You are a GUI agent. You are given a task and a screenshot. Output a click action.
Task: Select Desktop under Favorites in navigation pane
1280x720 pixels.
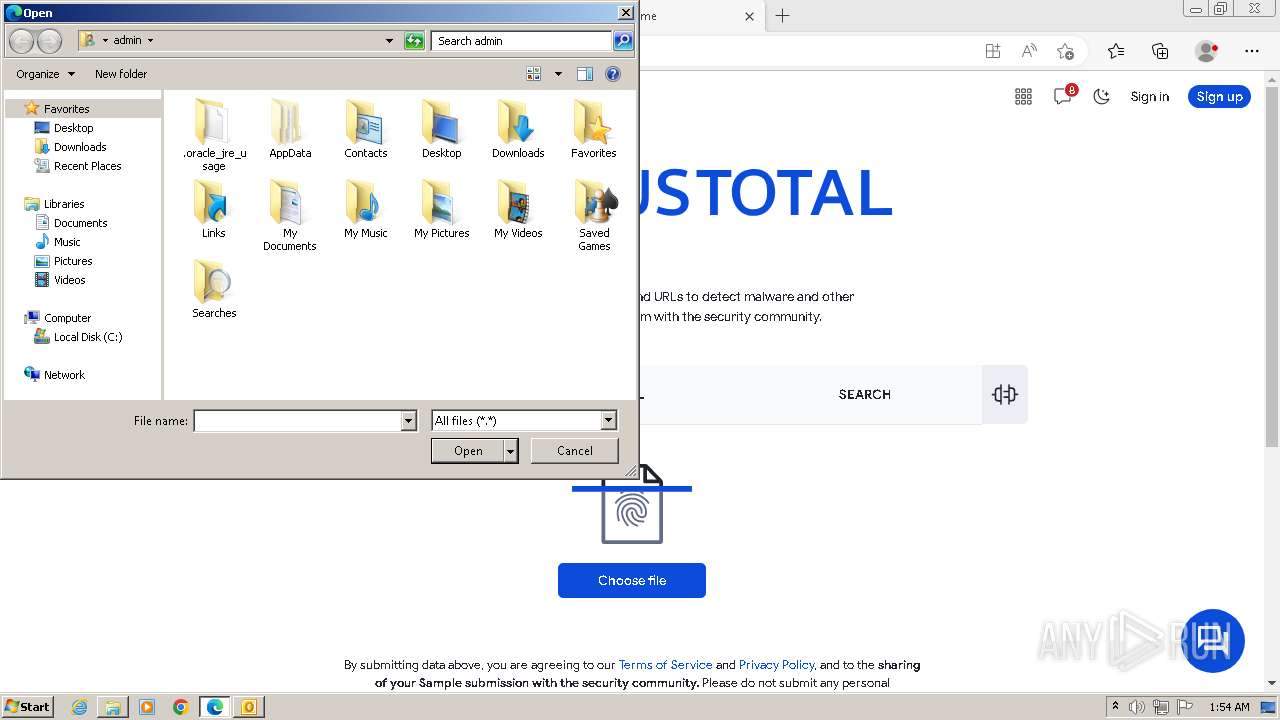coord(73,128)
